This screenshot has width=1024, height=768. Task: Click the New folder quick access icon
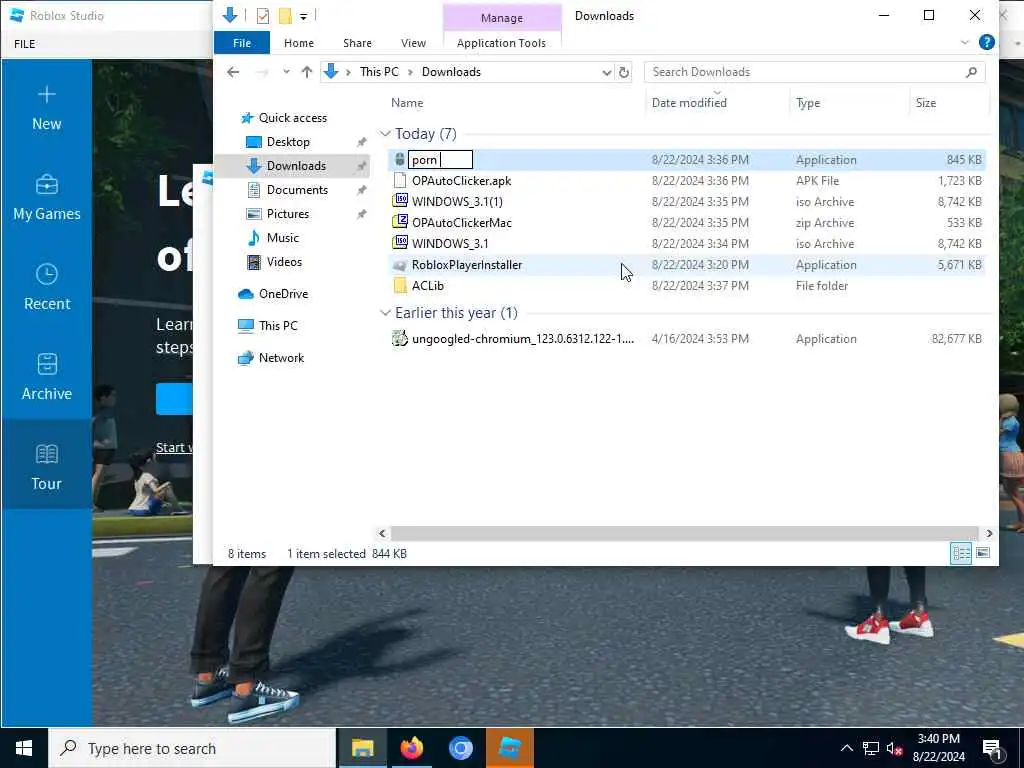[285, 16]
